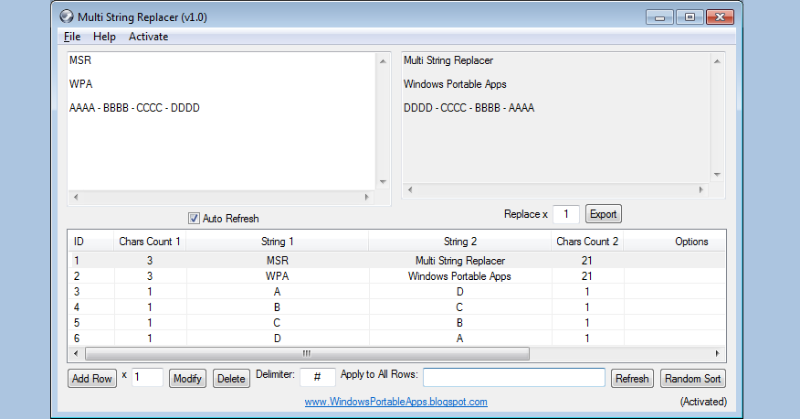Click the Windows Portable Apps output line
Viewport: 800px width, 419px height.
click(x=455, y=84)
